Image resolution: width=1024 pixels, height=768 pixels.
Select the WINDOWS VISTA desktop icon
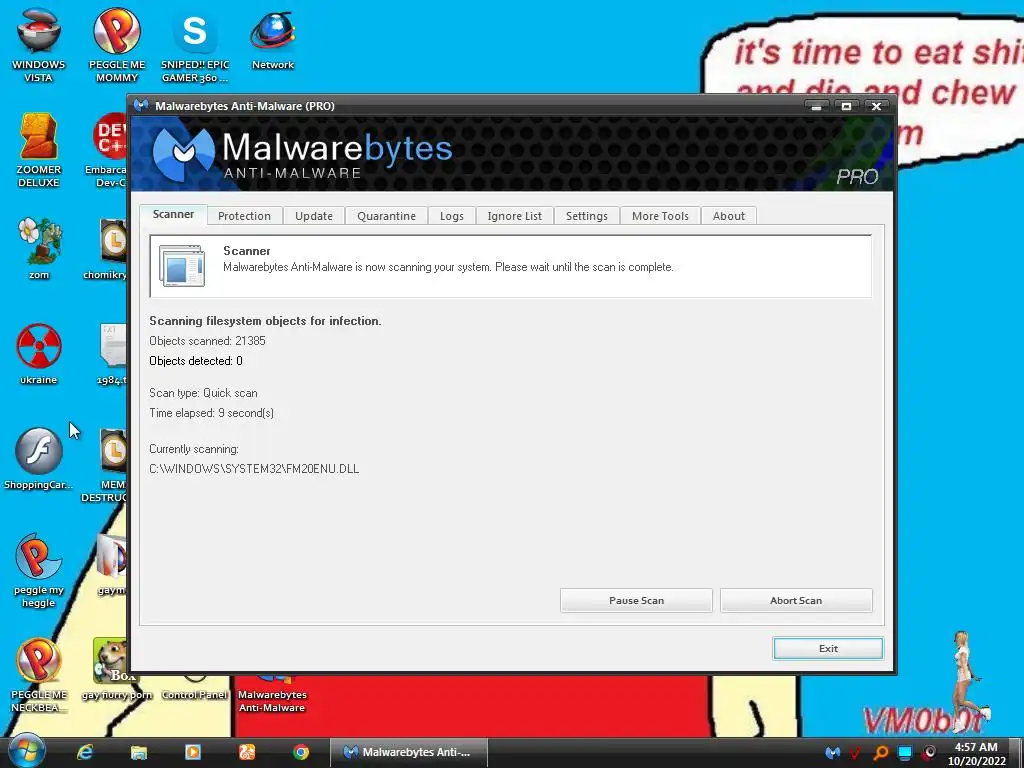(39, 44)
